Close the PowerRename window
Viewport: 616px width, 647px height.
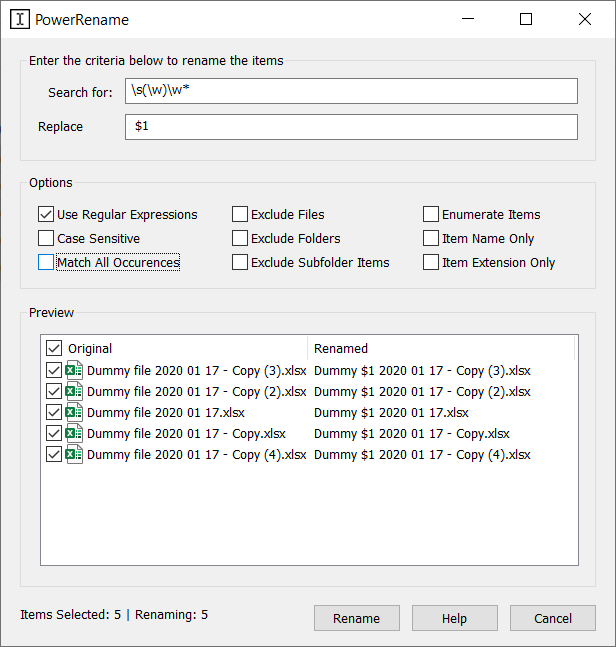pyautogui.click(x=585, y=19)
